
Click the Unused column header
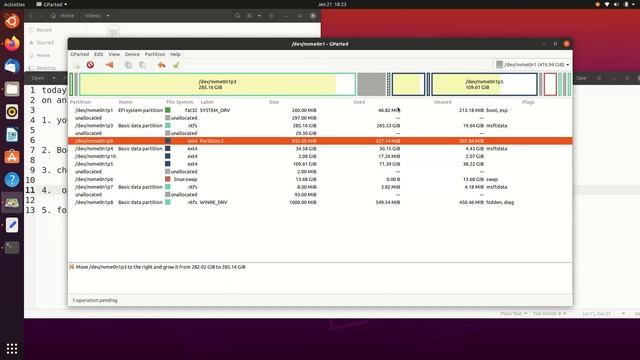(442, 102)
